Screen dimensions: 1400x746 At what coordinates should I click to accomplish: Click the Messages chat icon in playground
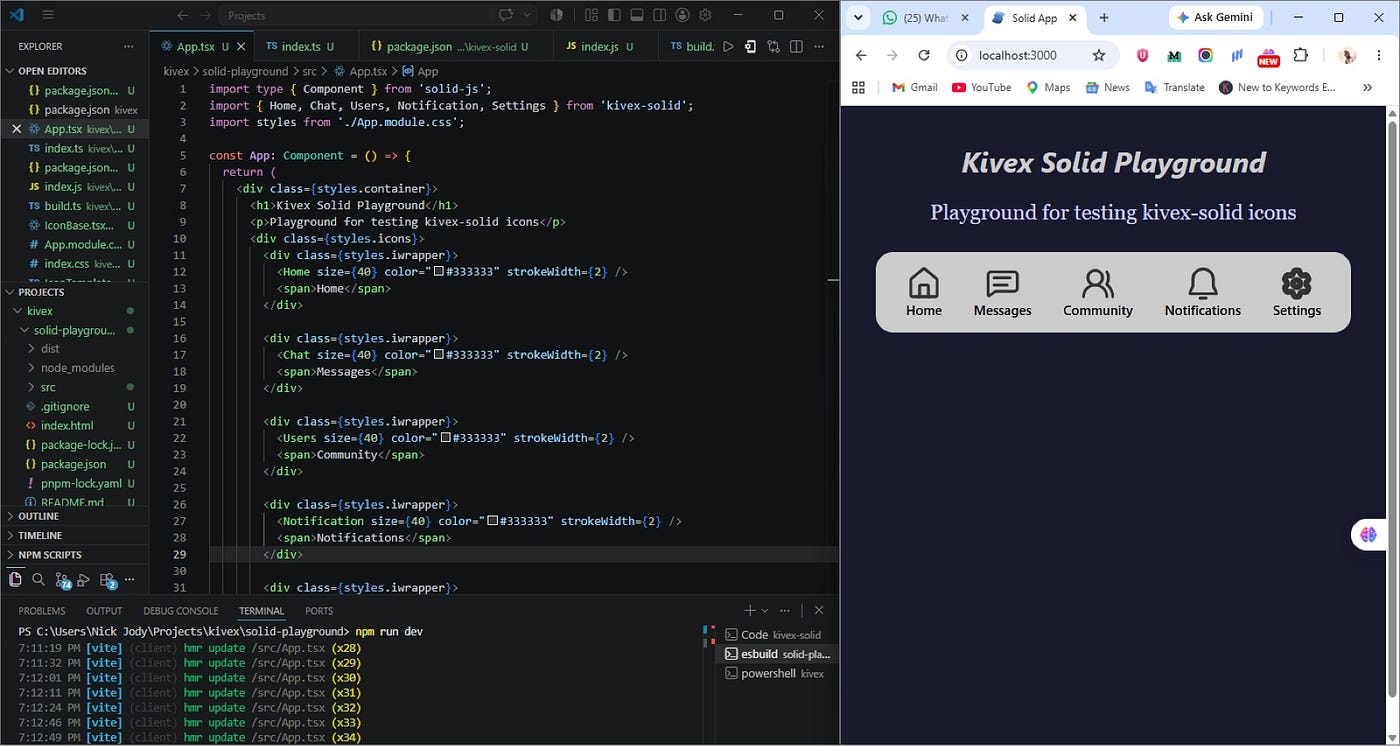[x=1002, y=284]
